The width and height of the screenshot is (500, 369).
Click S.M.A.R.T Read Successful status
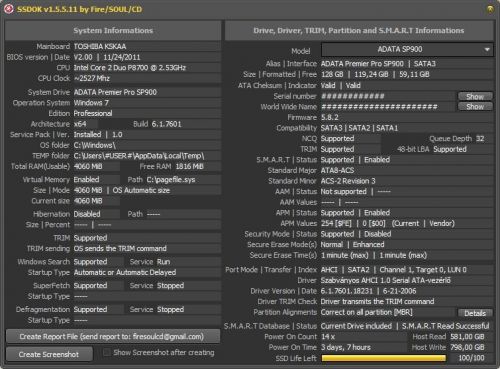tap(446, 326)
